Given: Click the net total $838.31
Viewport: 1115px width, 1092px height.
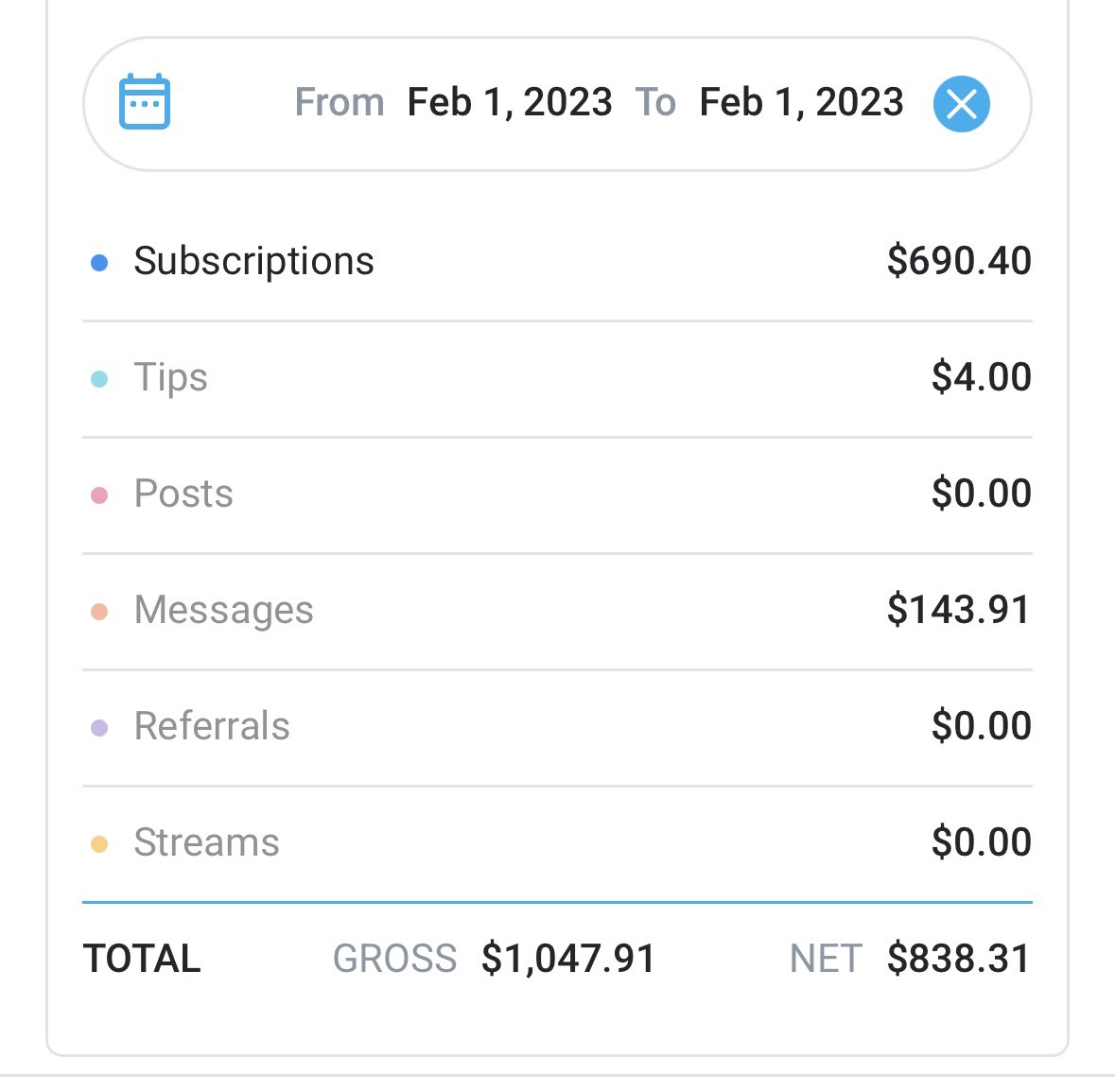Looking at the screenshot, I should click(x=958, y=959).
